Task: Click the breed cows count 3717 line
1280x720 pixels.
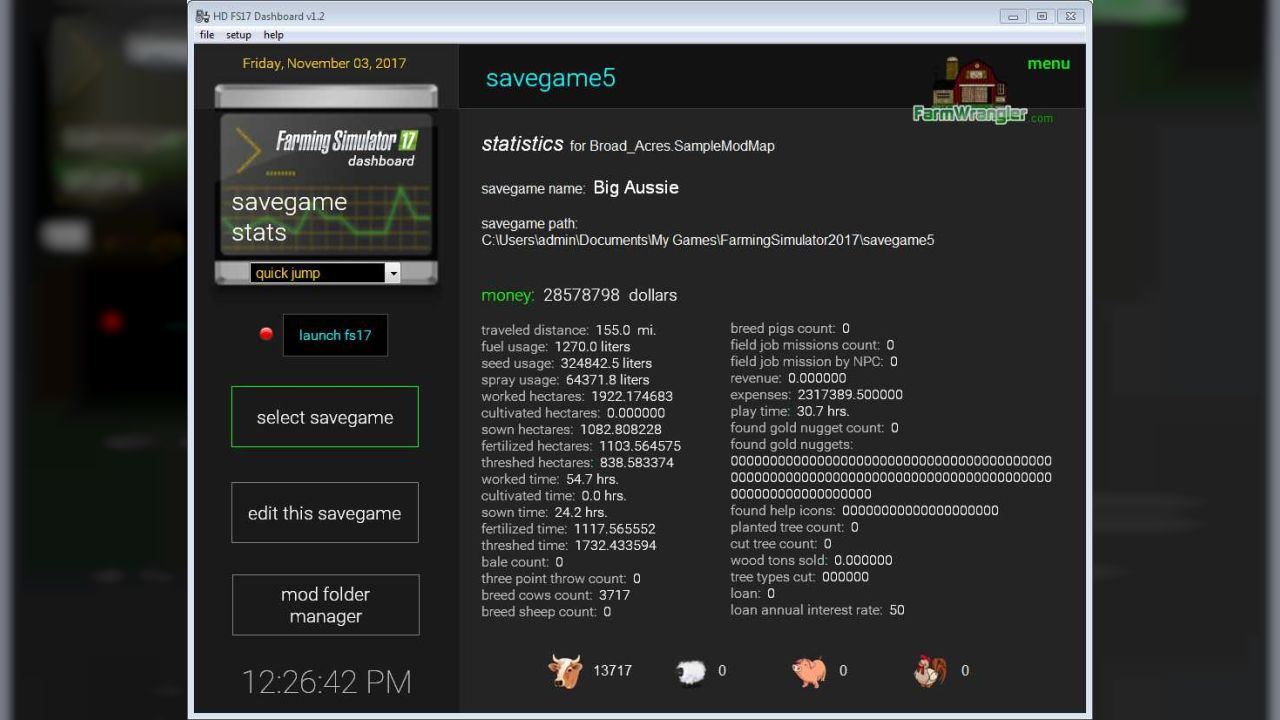Action: (556, 595)
